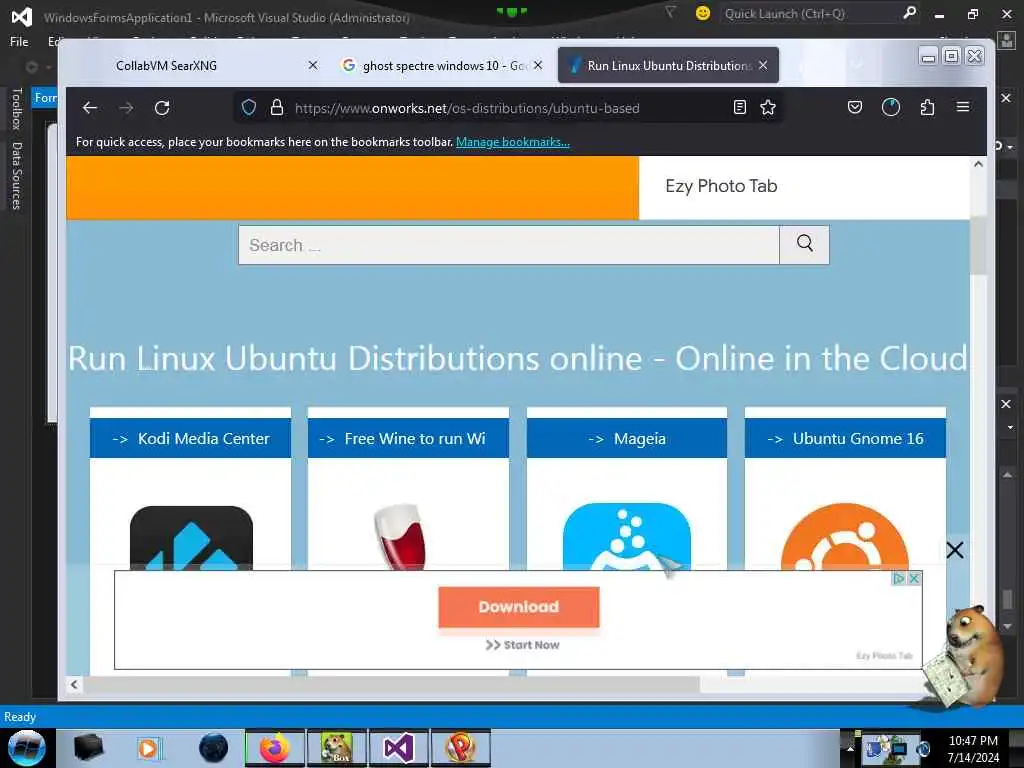
Task: Dismiss bottom ad with black X
Action: pyautogui.click(x=955, y=550)
